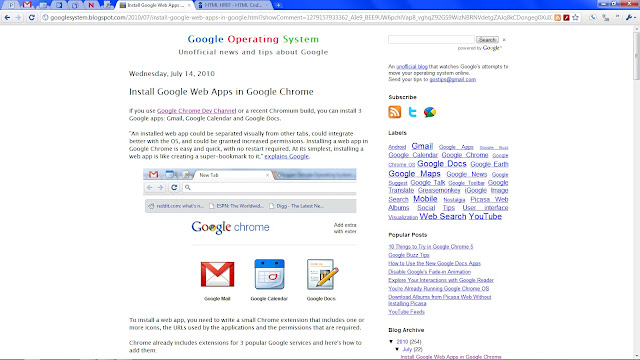Select the Install Google Web Apps tab
Viewport: 640px width, 360px height.
155,5
